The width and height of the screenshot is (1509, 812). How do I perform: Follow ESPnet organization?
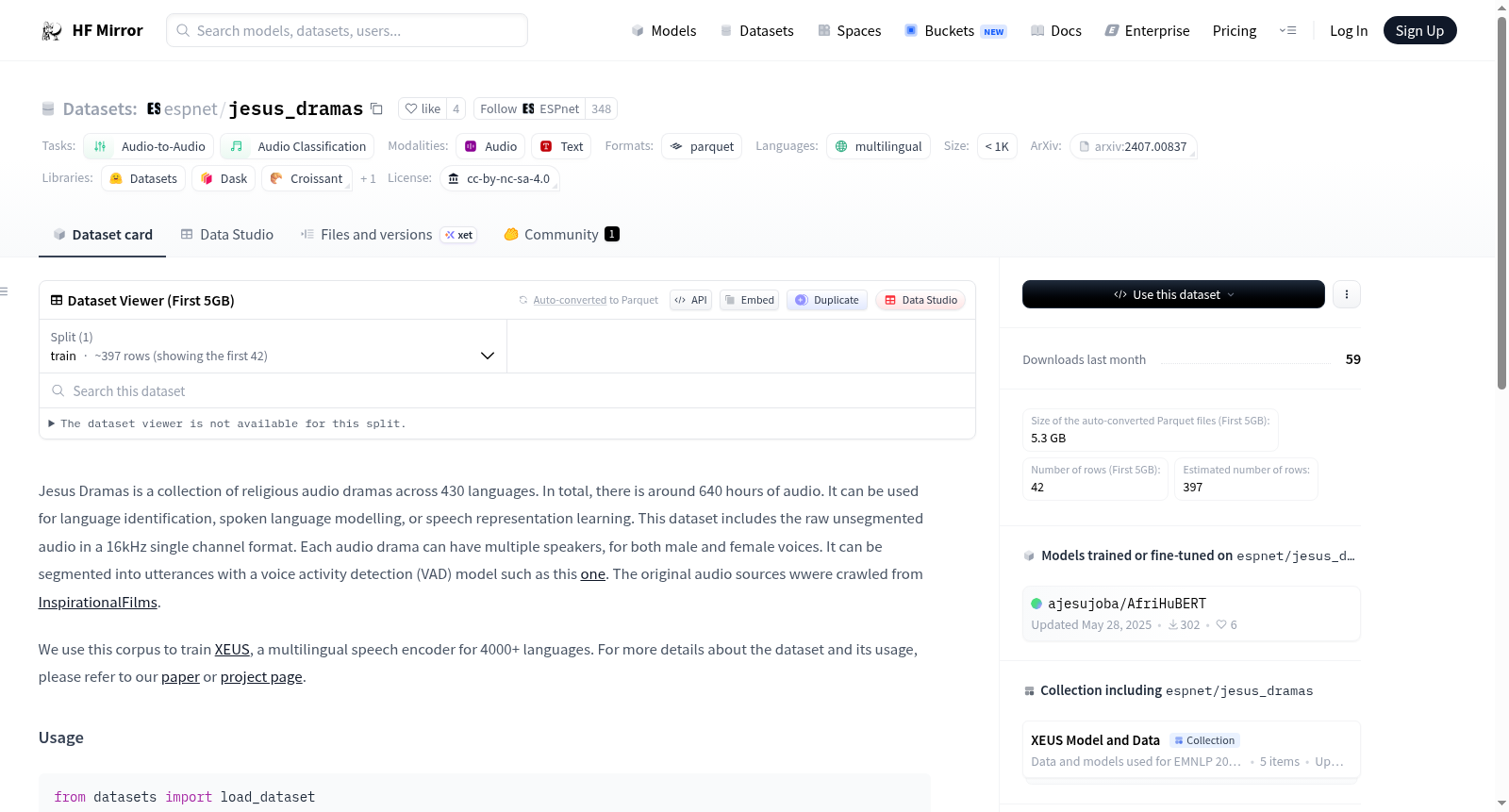(529, 108)
